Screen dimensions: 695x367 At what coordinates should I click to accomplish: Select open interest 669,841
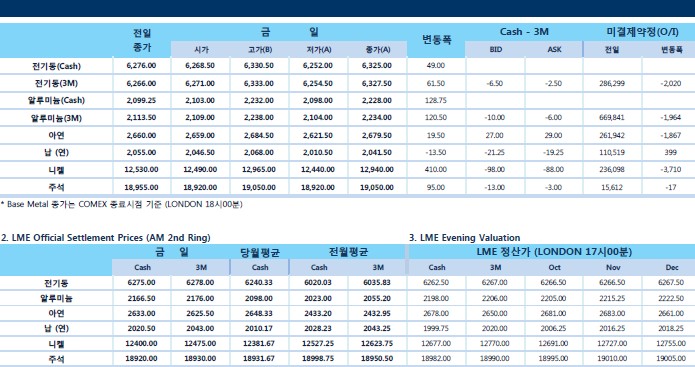point(612,117)
